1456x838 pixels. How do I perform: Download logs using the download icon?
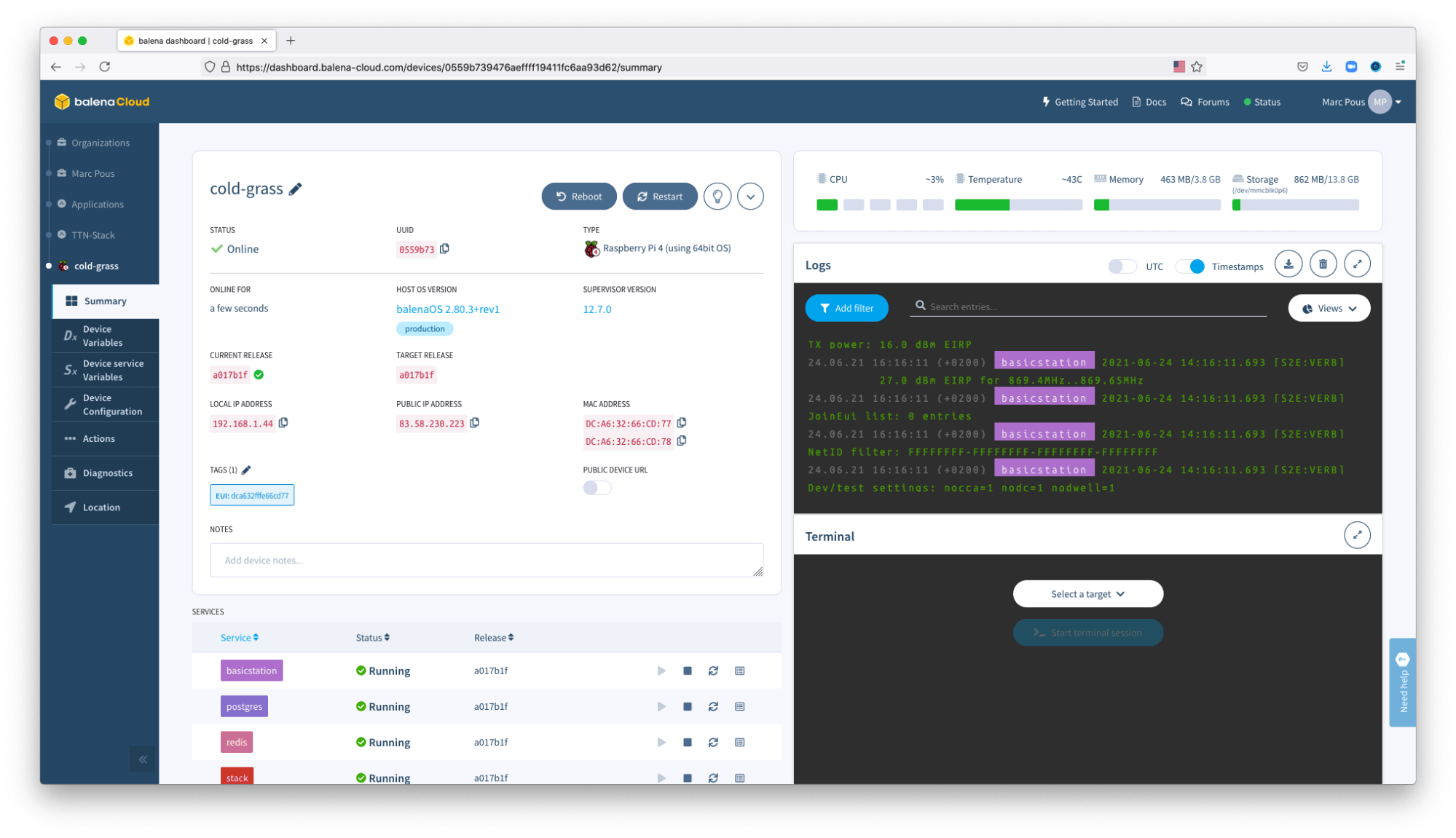tap(1288, 264)
